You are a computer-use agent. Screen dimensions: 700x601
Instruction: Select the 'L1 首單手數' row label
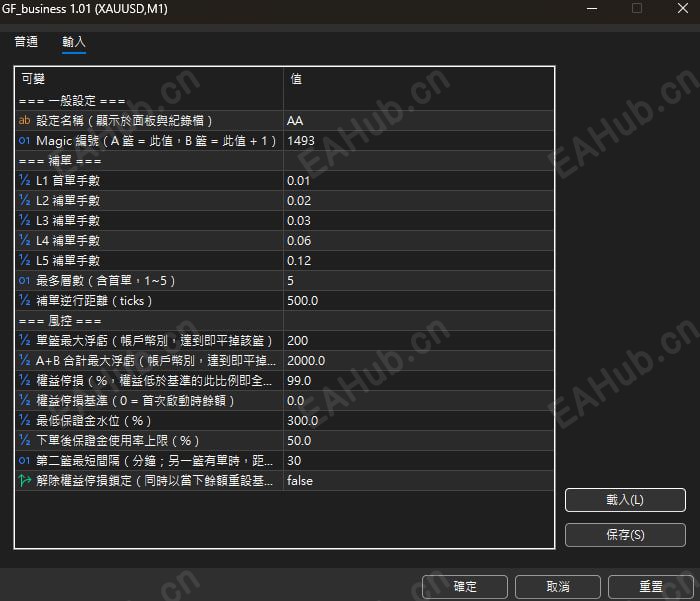coord(68,180)
